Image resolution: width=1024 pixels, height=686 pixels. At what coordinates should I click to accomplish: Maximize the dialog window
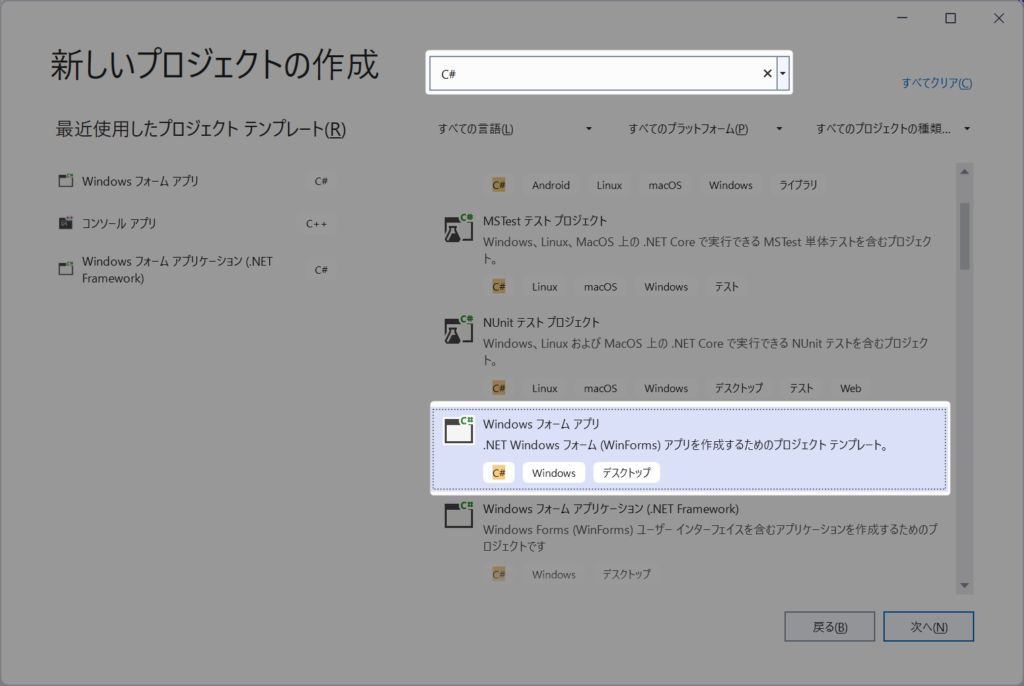pos(951,18)
